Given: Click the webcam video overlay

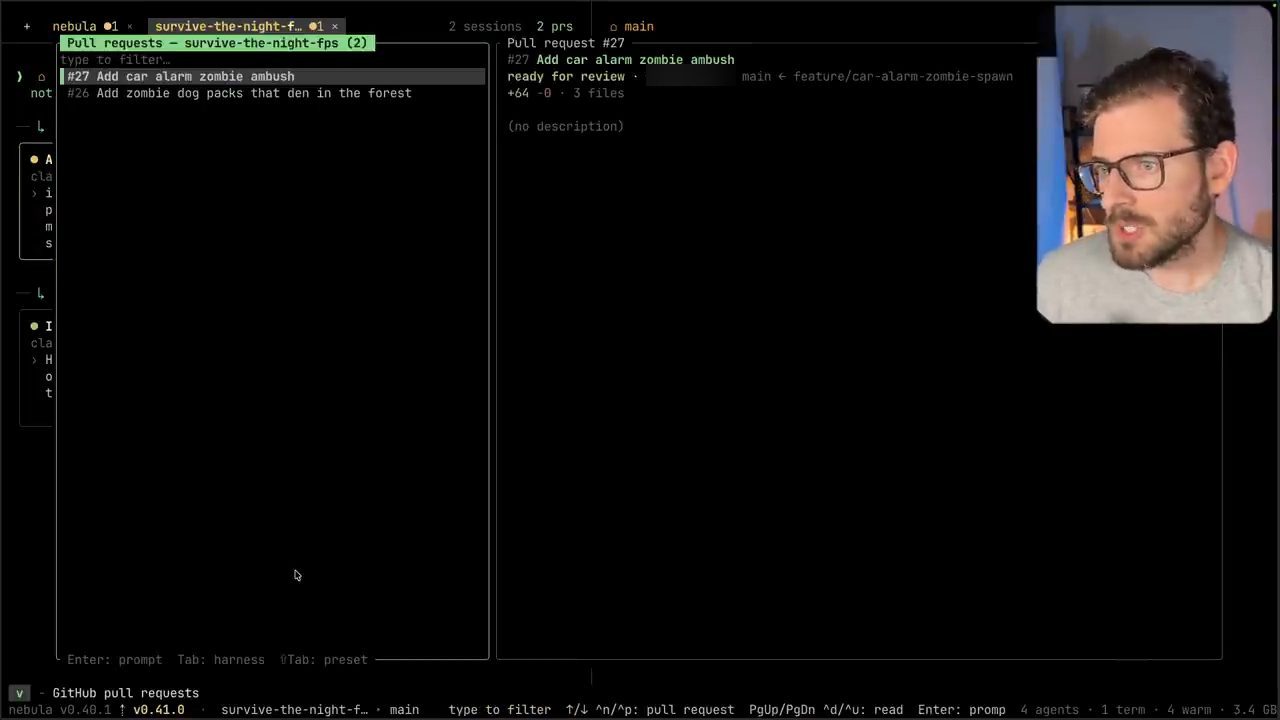Looking at the screenshot, I should 1155,166.
